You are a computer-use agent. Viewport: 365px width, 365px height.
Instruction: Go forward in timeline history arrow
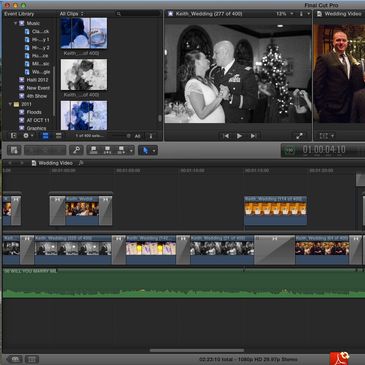click(x=22, y=163)
